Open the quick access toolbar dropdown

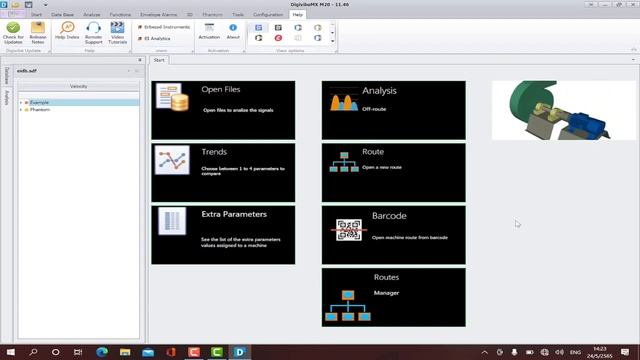[45, 5]
